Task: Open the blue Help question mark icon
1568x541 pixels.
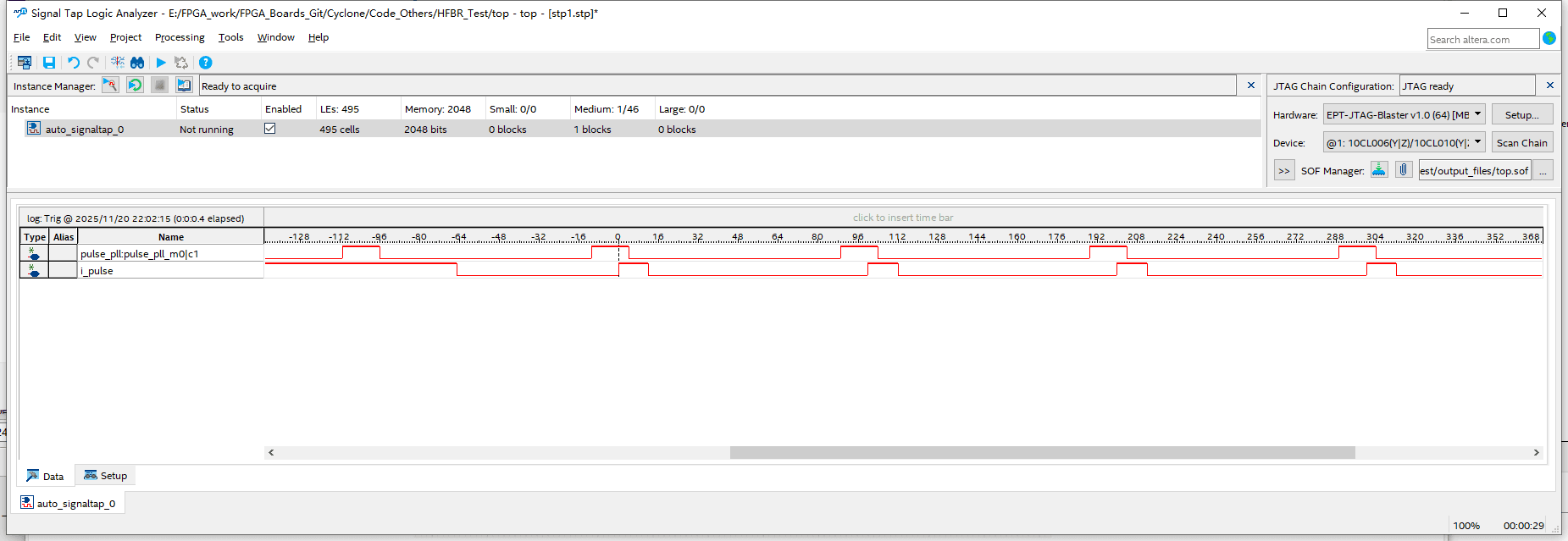Action: (205, 63)
